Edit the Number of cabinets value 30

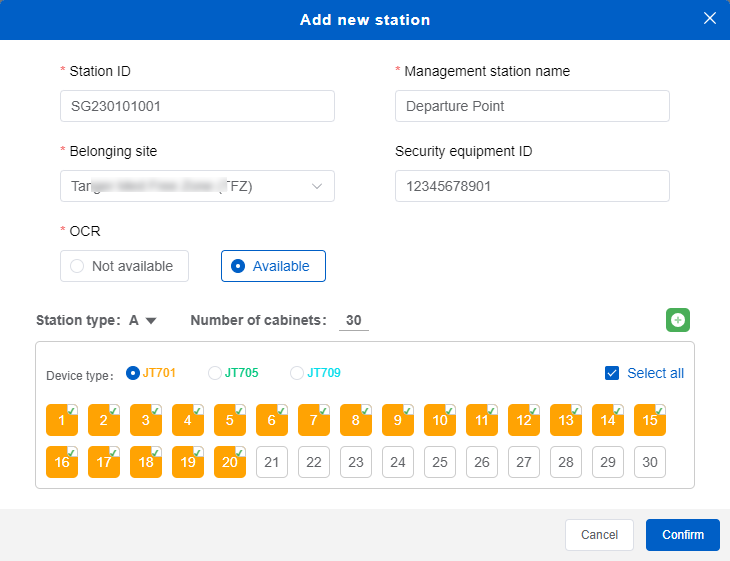coord(354,320)
